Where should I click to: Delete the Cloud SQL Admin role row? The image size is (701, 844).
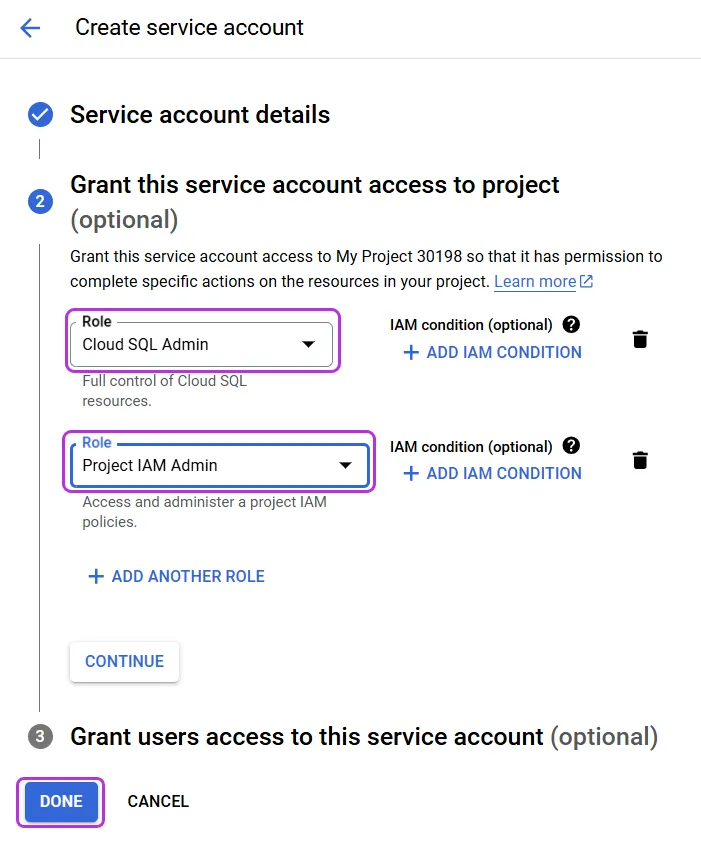[x=640, y=339]
